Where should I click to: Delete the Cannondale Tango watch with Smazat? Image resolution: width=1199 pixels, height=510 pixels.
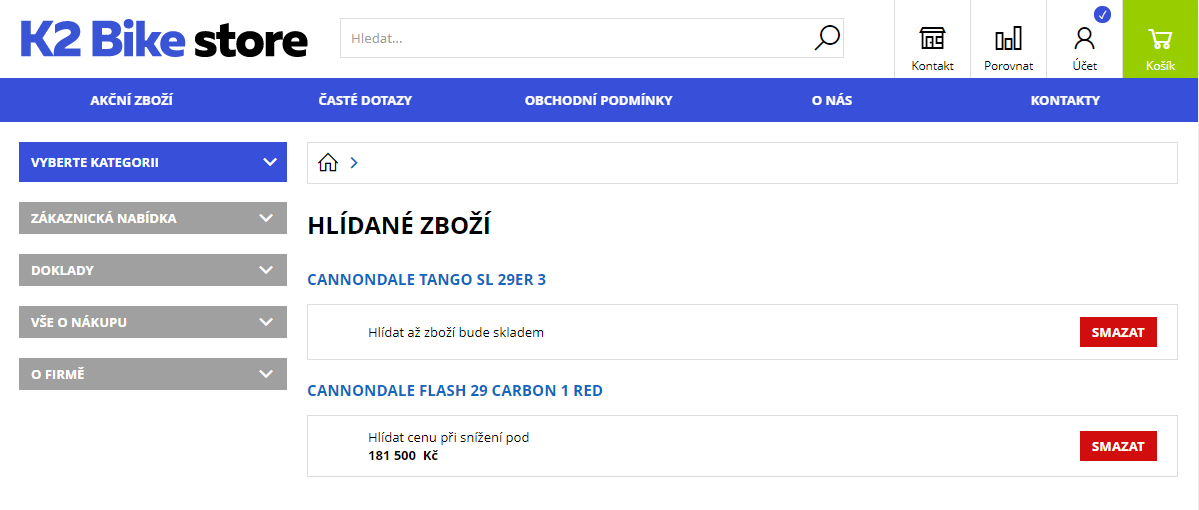(x=1117, y=332)
